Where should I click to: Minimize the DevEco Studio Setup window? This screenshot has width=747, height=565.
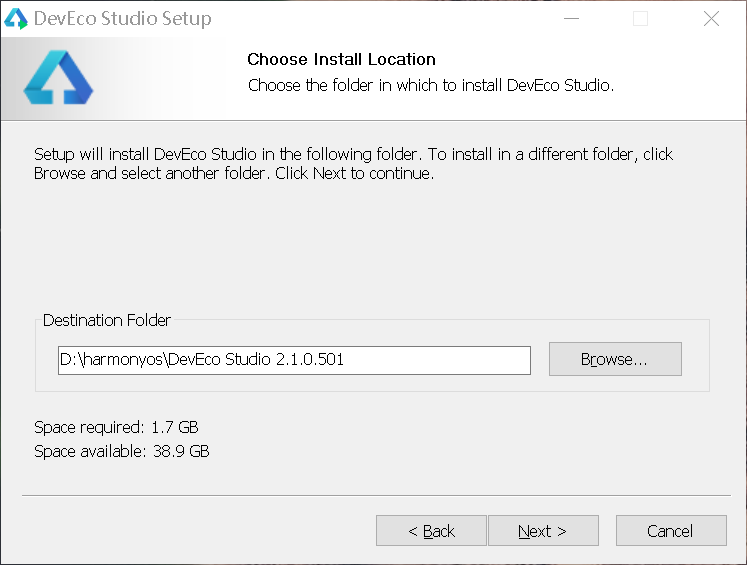pyautogui.click(x=571, y=19)
